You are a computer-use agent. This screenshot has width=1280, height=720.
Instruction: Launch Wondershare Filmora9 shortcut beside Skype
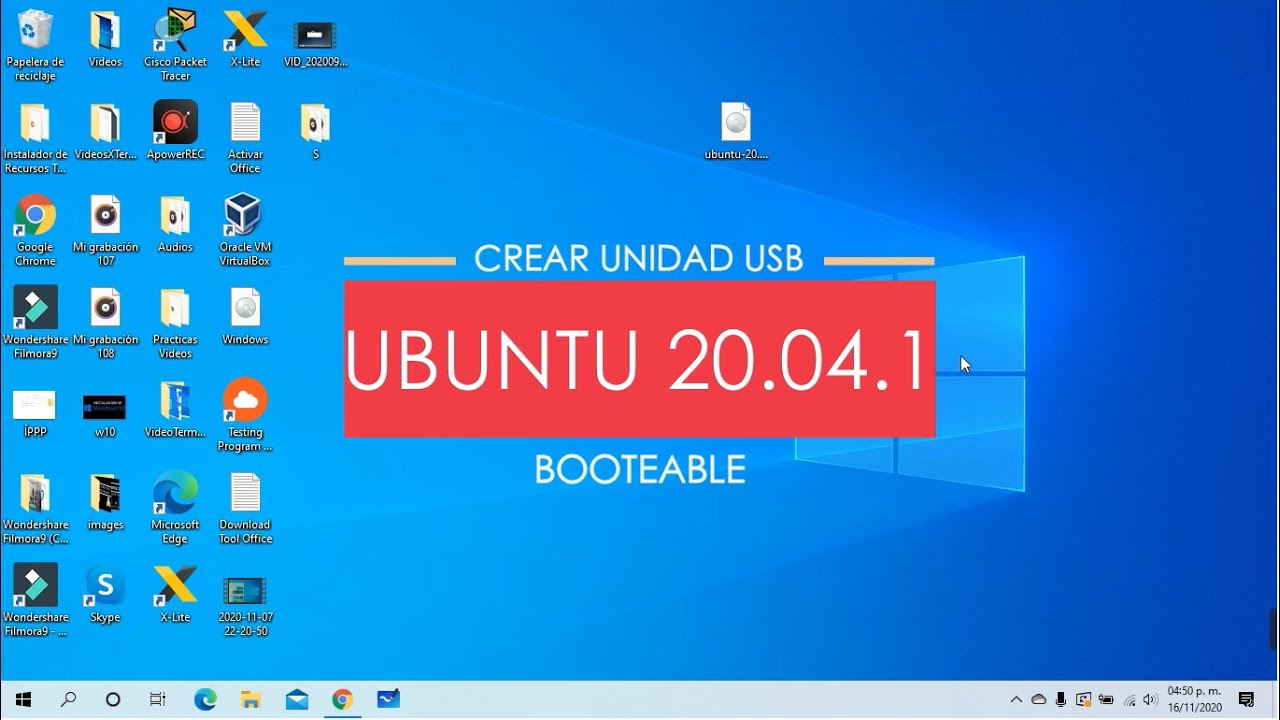pyautogui.click(x=35, y=601)
